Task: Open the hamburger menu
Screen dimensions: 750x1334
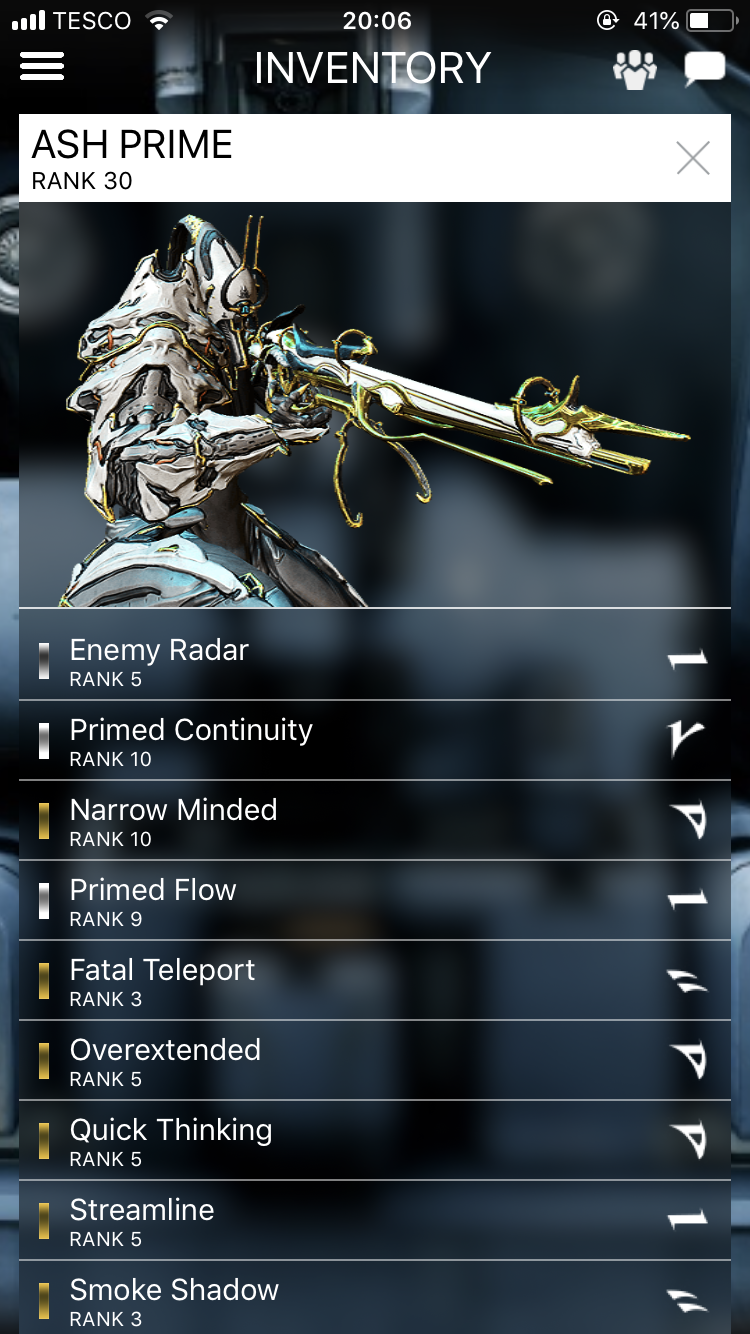Action: pos(42,67)
